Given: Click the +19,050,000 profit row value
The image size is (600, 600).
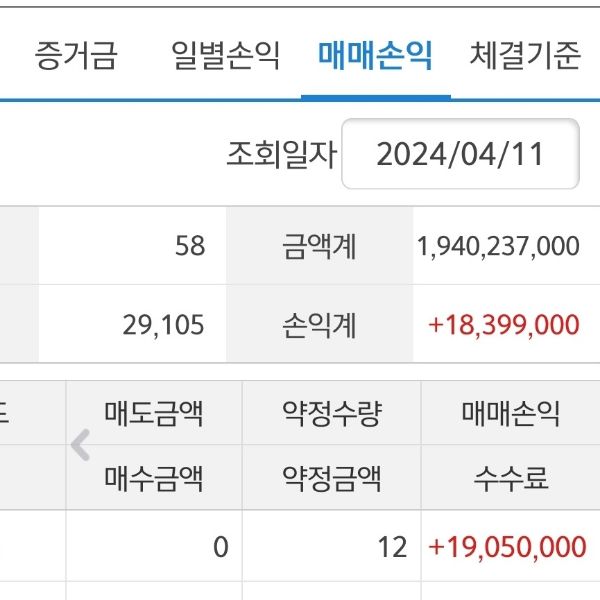Looking at the screenshot, I should 507,546.
